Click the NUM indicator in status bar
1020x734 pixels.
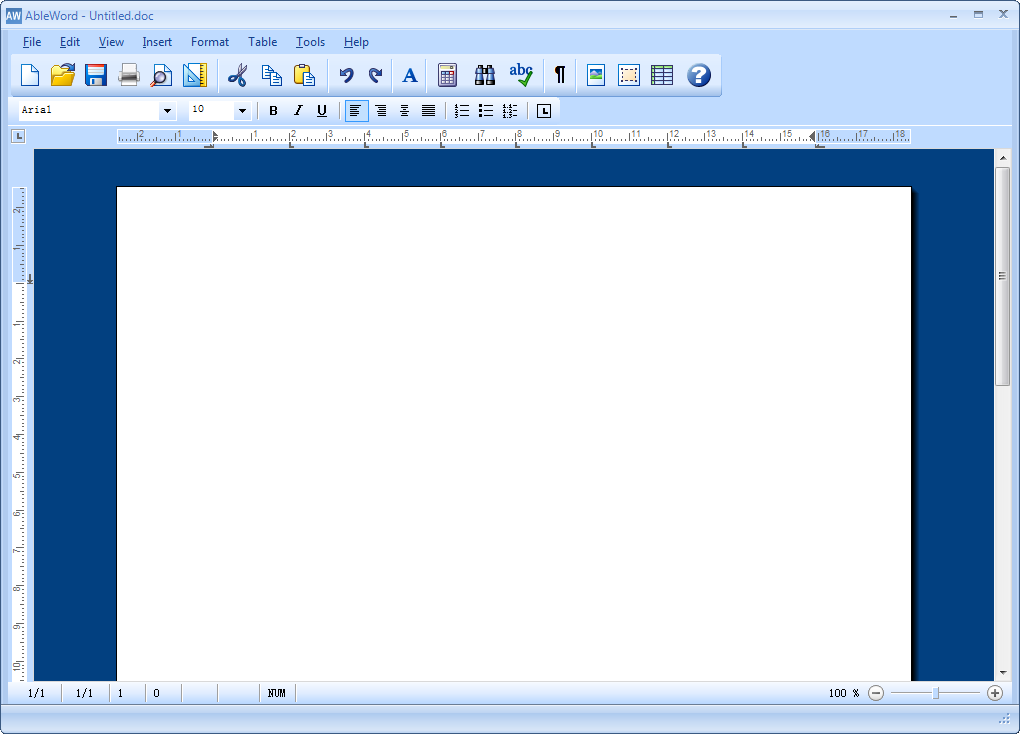click(276, 693)
